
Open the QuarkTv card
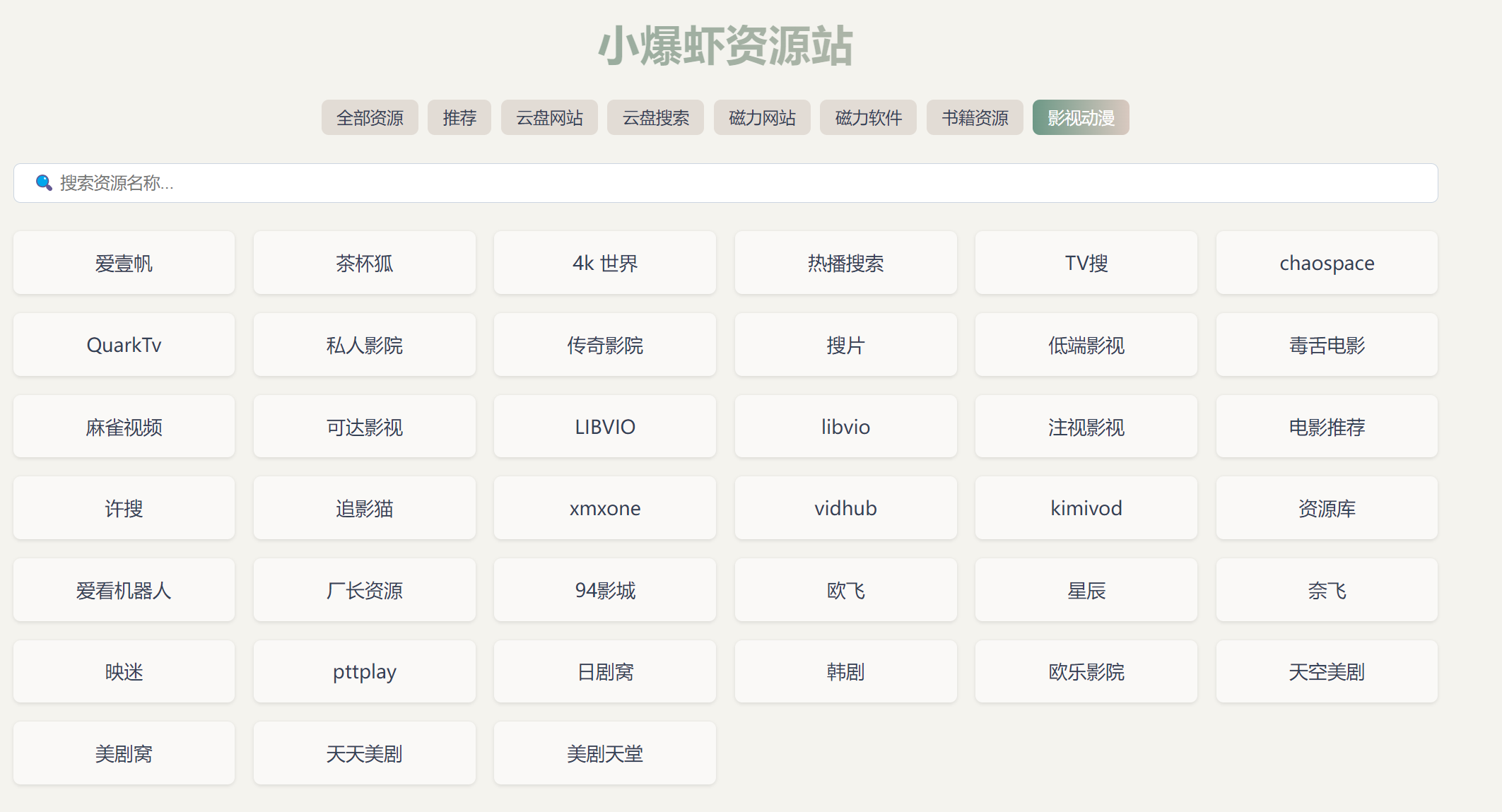124,345
